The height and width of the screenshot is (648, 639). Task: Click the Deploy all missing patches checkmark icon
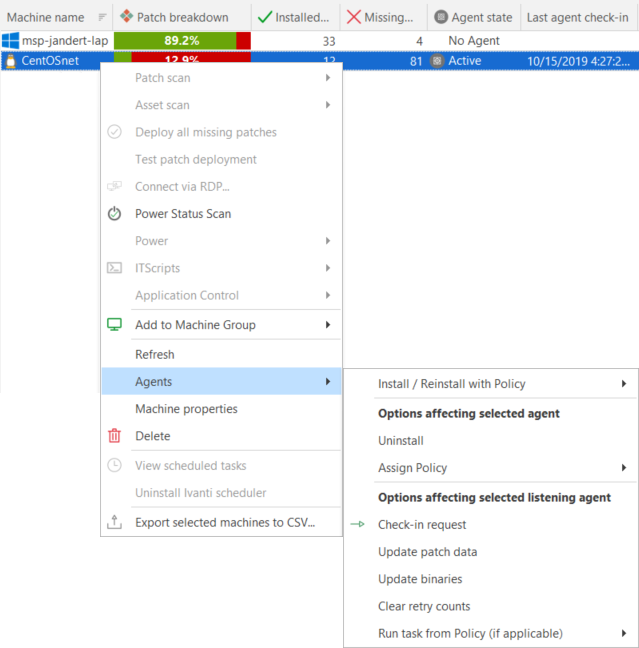(114, 132)
